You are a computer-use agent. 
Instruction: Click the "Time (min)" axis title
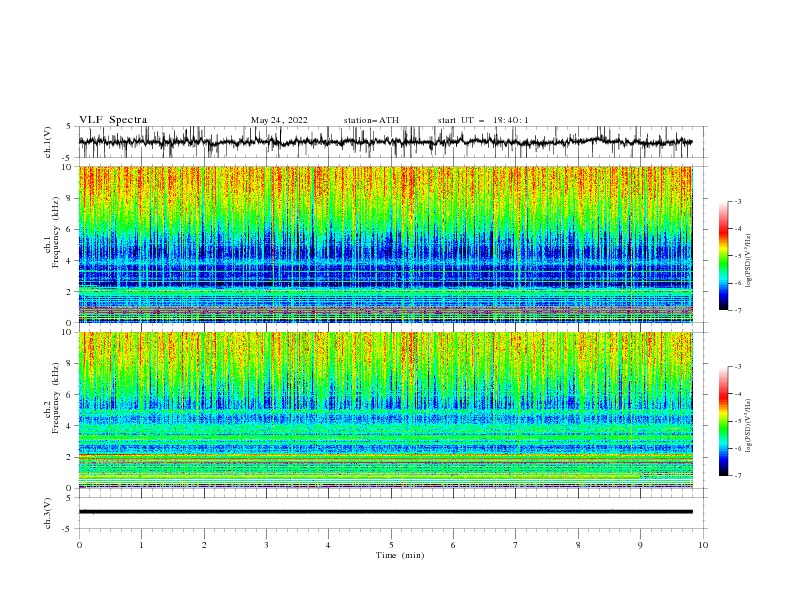pyautogui.click(x=400, y=555)
